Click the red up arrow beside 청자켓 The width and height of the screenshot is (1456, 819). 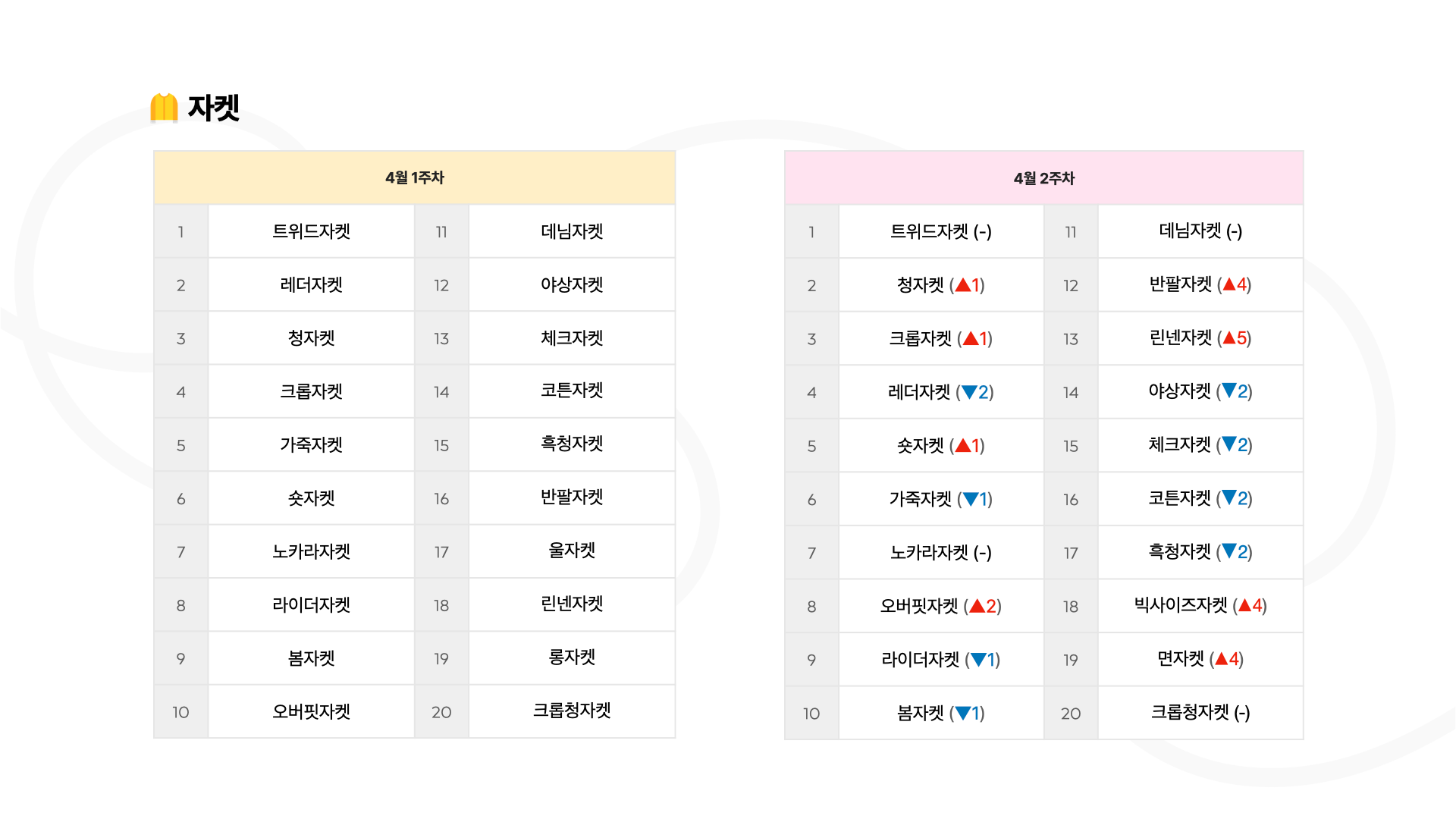coord(963,285)
